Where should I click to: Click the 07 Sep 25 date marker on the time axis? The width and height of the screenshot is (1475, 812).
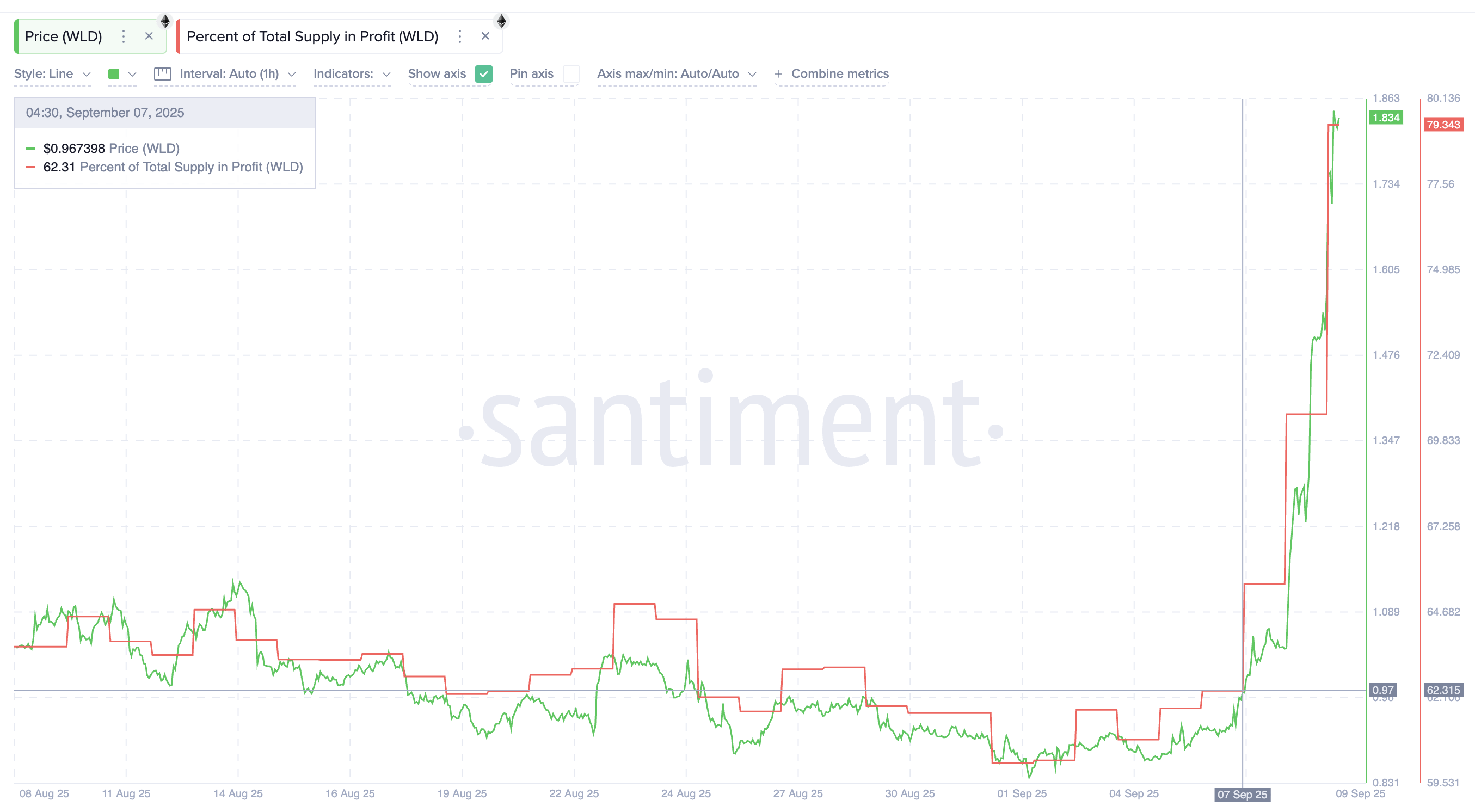coord(1242,793)
